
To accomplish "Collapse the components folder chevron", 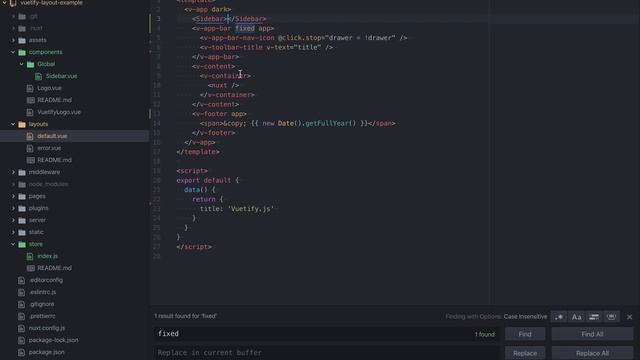I will (13, 52).
